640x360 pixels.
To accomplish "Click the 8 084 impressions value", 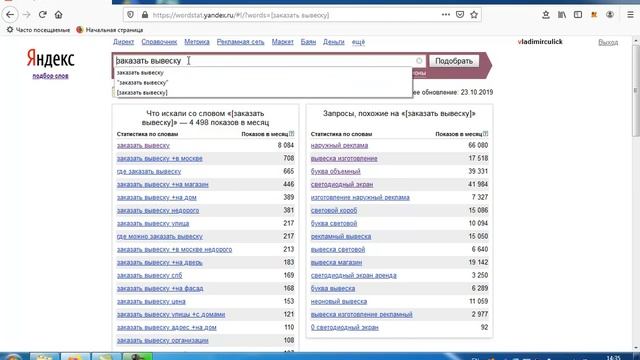I will (286, 145).
